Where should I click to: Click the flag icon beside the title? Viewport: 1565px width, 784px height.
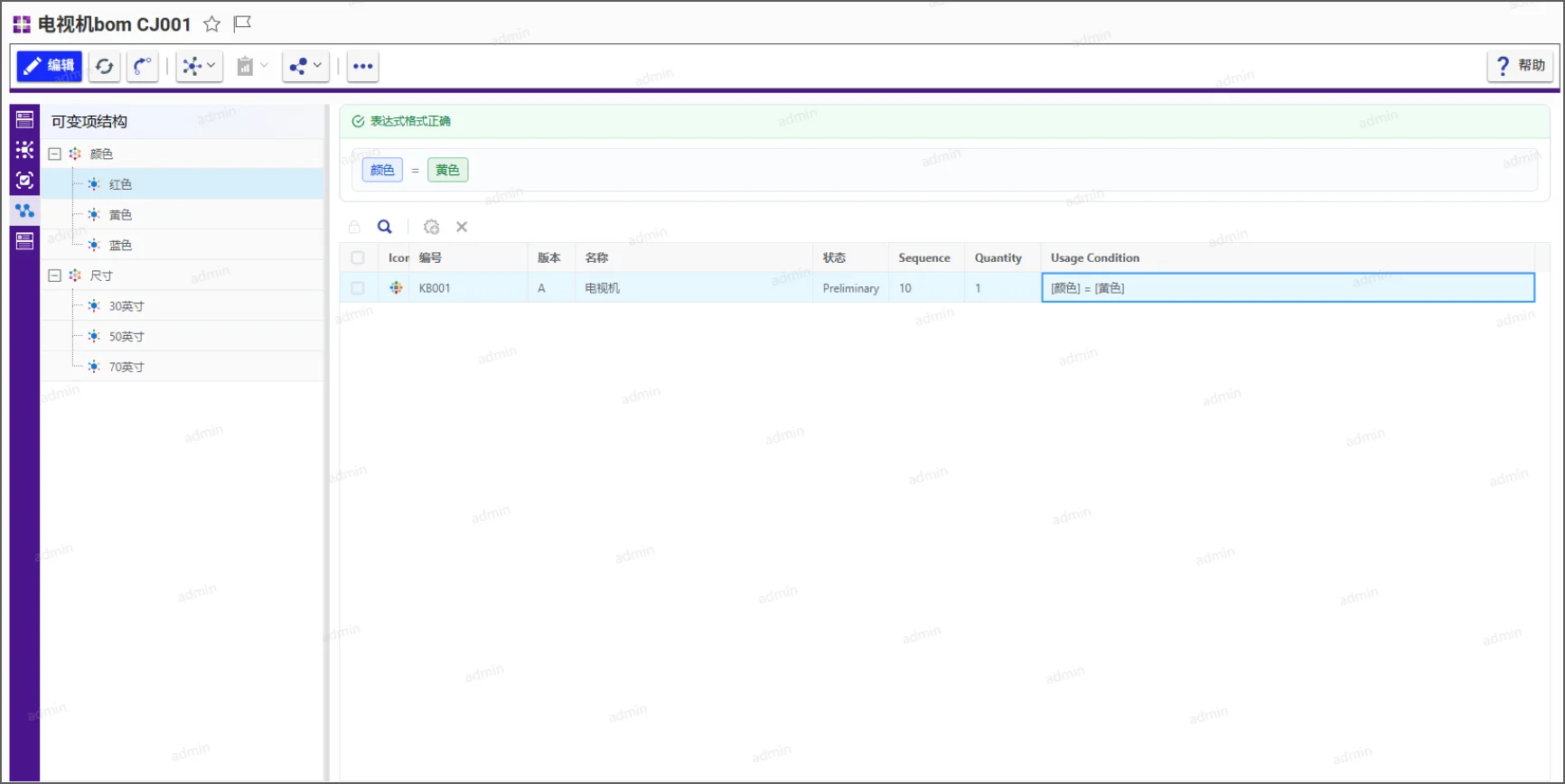point(242,24)
